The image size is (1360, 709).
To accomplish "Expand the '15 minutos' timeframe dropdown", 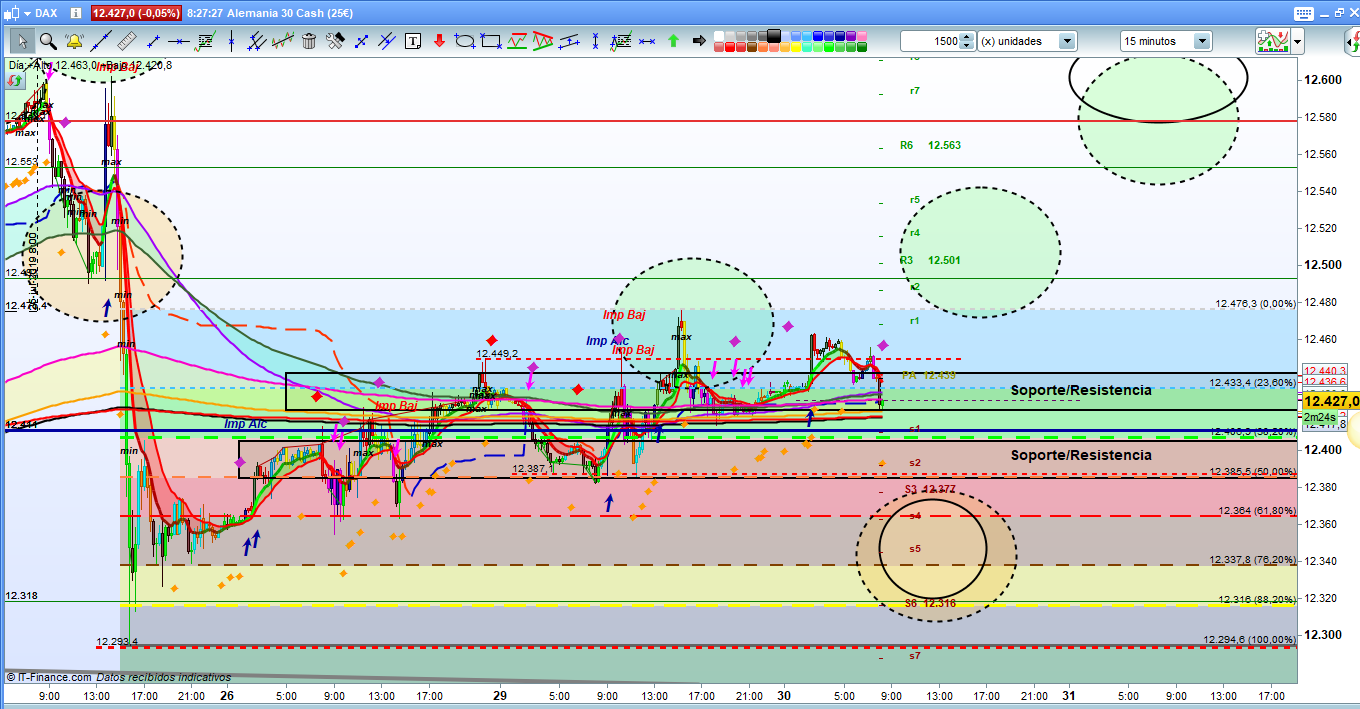I will tap(1201, 41).
